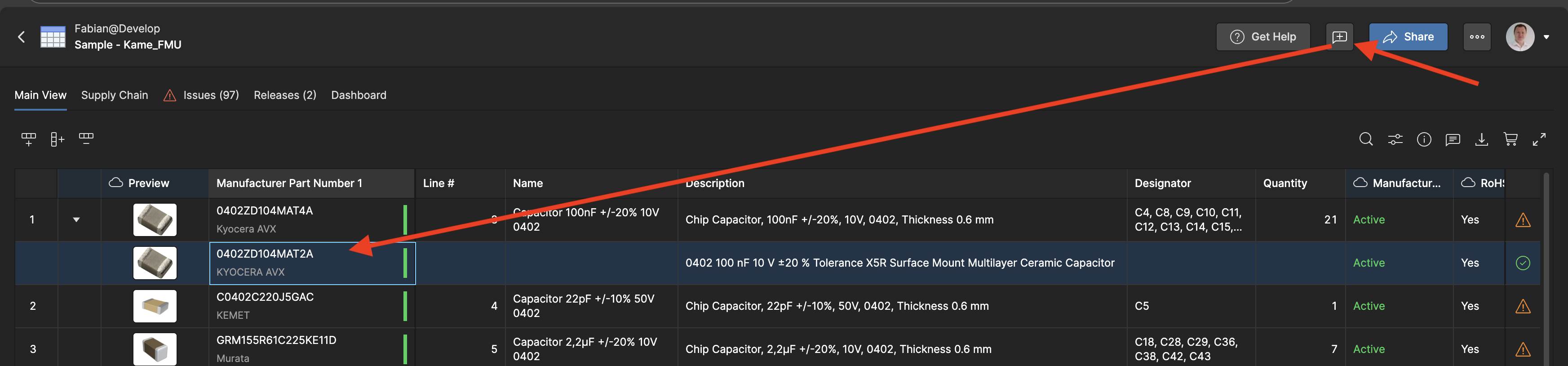
Task: Collapse row 1 using its disclosure triangle
Action: point(76,220)
